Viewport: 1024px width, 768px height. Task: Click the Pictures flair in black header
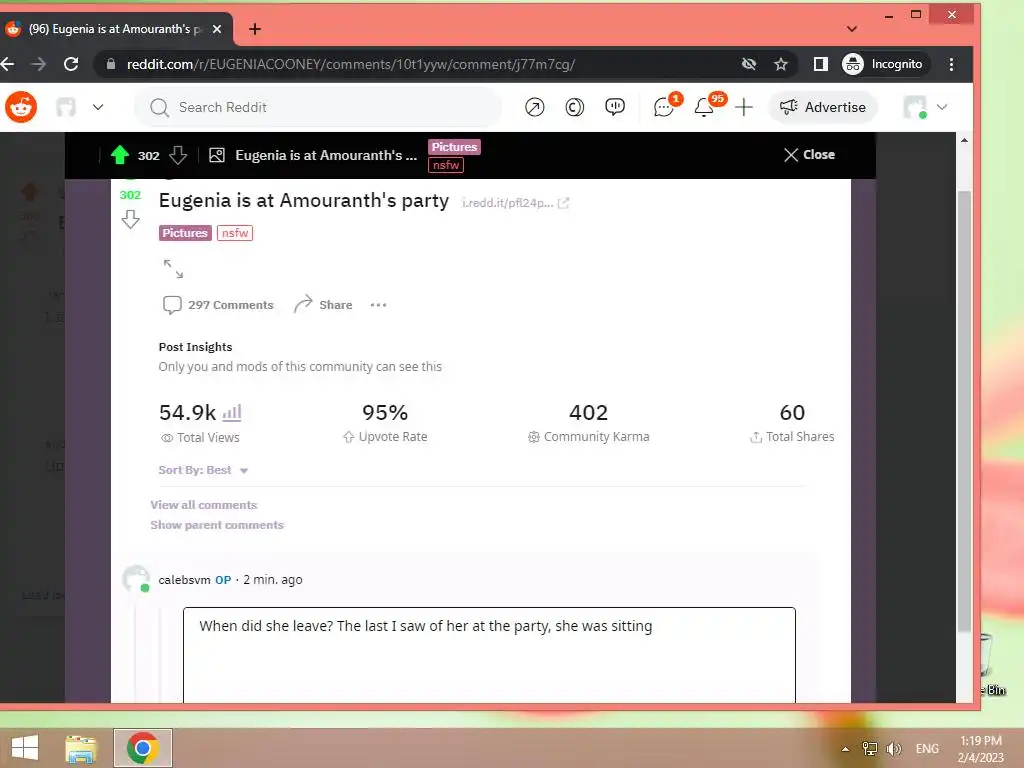[x=454, y=147]
